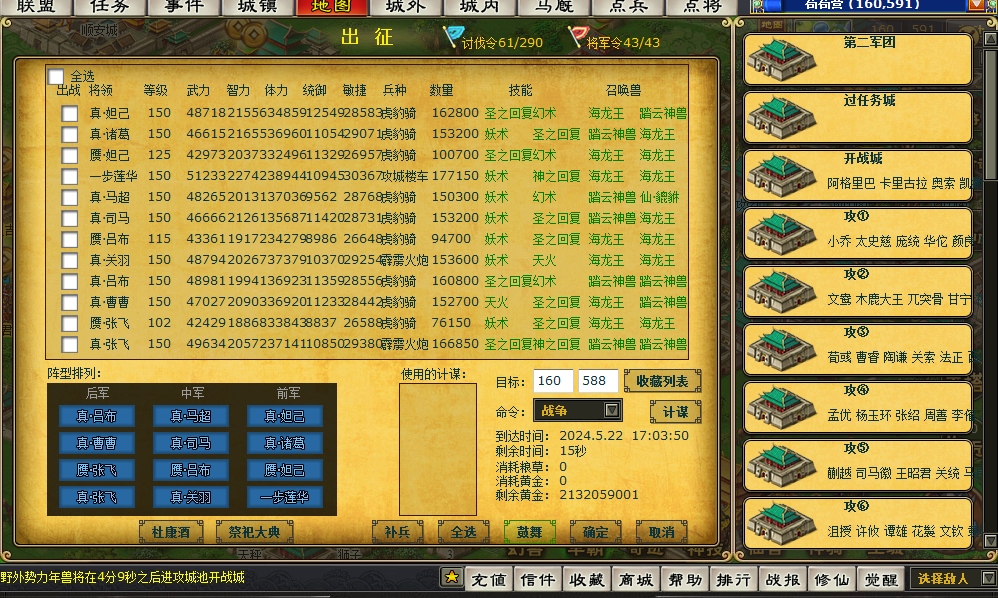
Task: Confirm the expedition with 确定
Action: 596,532
